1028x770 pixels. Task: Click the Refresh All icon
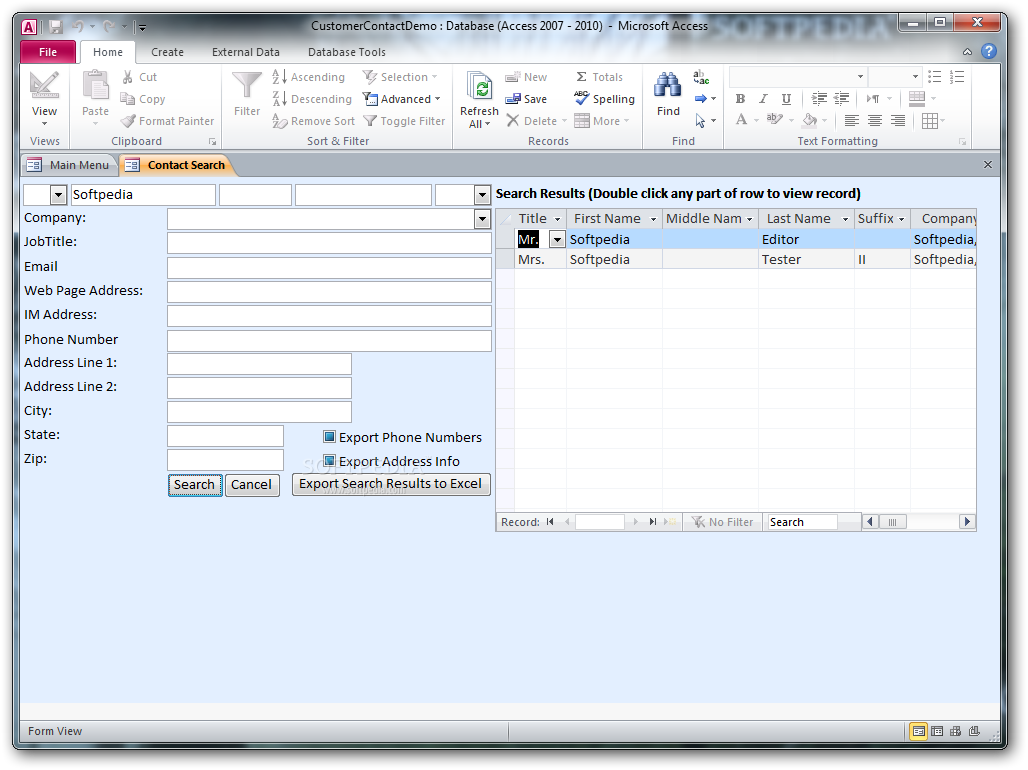[479, 87]
